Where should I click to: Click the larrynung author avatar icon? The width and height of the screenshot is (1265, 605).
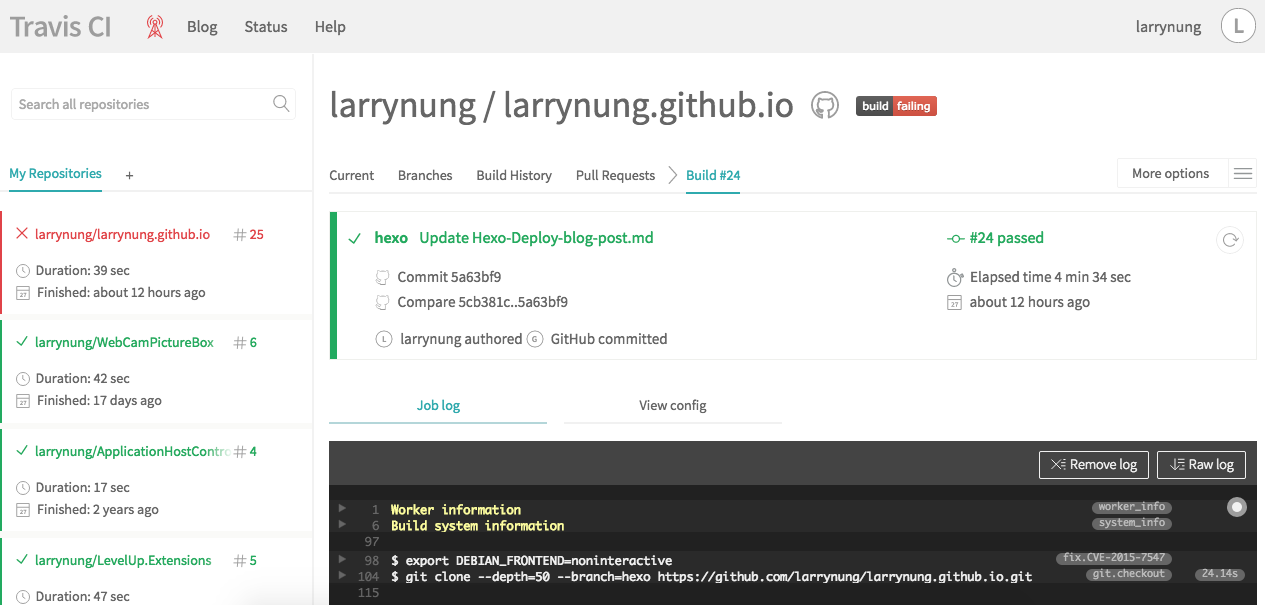pyautogui.click(x=383, y=339)
